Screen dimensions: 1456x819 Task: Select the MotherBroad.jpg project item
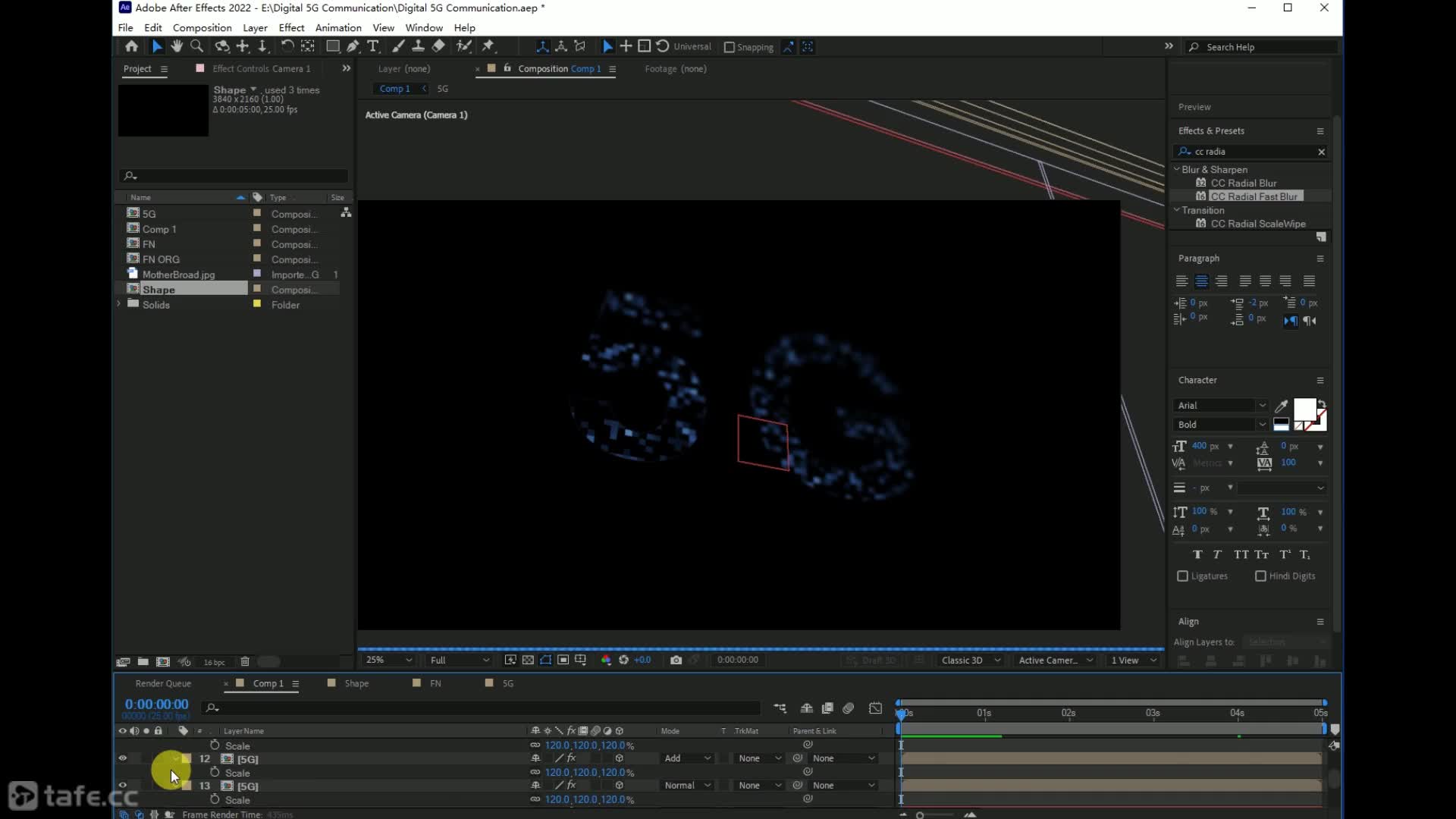pyautogui.click(x=178, y=275)
